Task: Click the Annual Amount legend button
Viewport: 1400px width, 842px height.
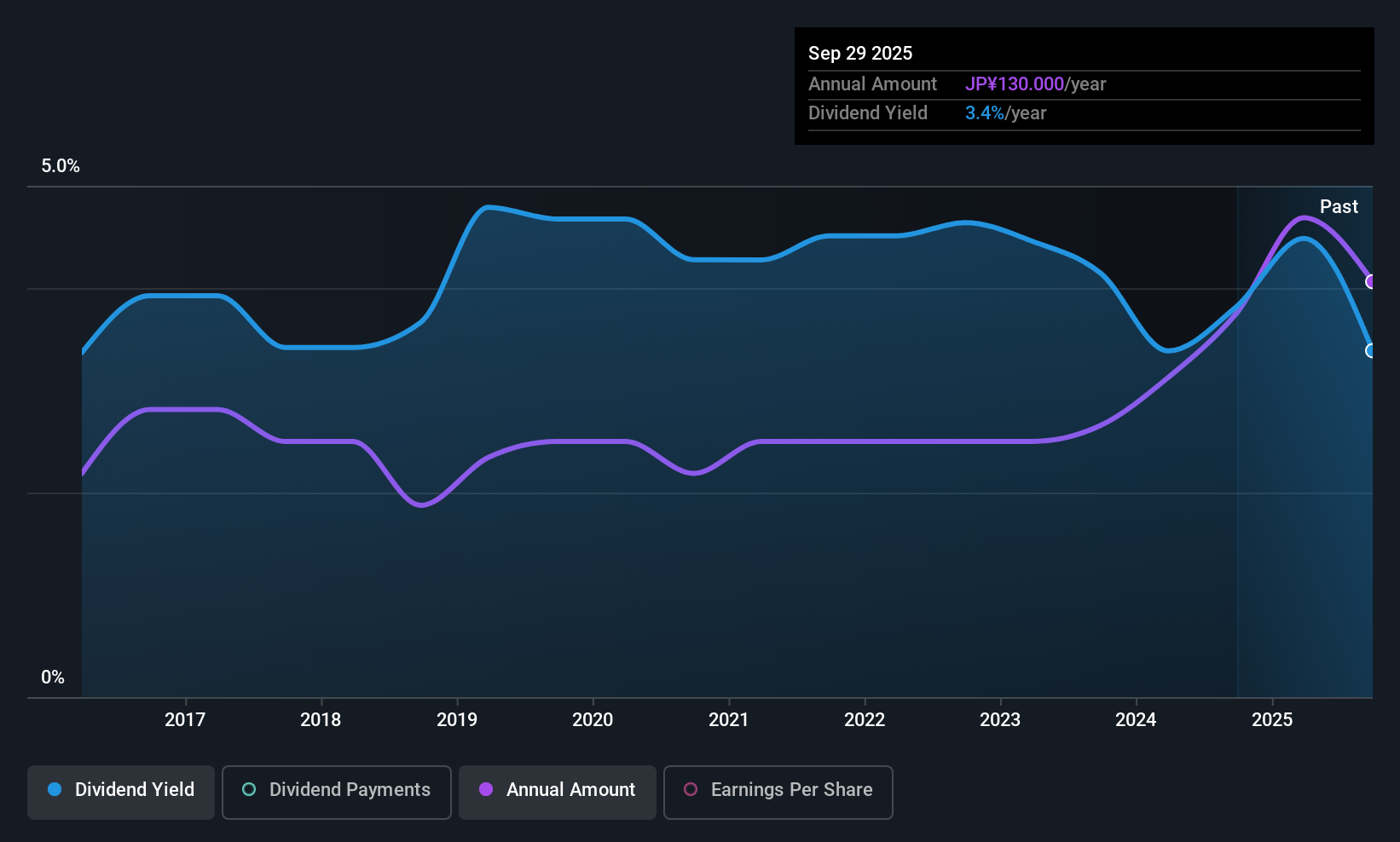Action: [557, 791]
